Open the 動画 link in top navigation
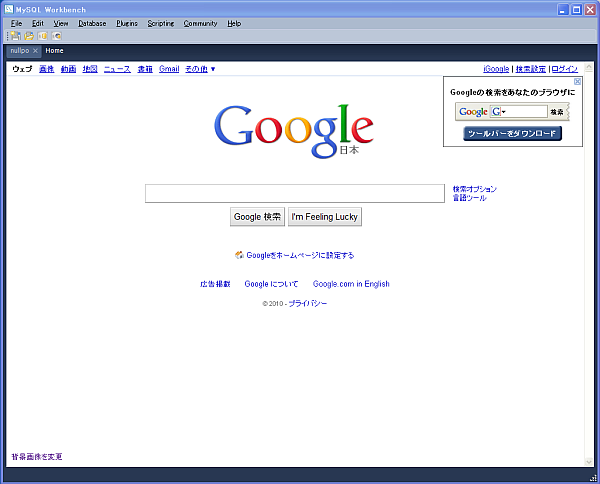Screen dimensions: 600x484 68,69
